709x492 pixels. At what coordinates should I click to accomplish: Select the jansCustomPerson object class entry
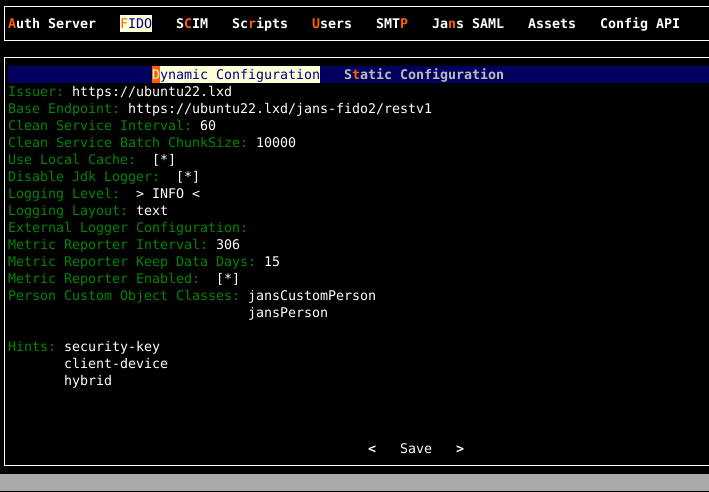312,296
